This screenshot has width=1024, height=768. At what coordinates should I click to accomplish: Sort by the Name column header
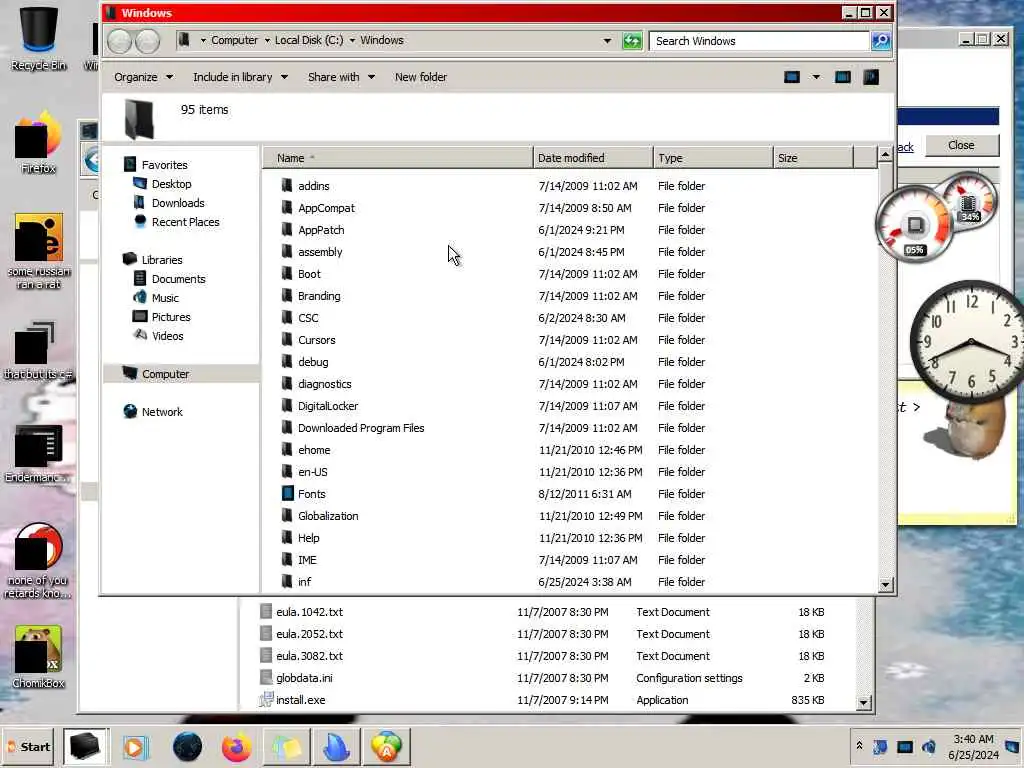pyautogui.click(x=397, y=158)
